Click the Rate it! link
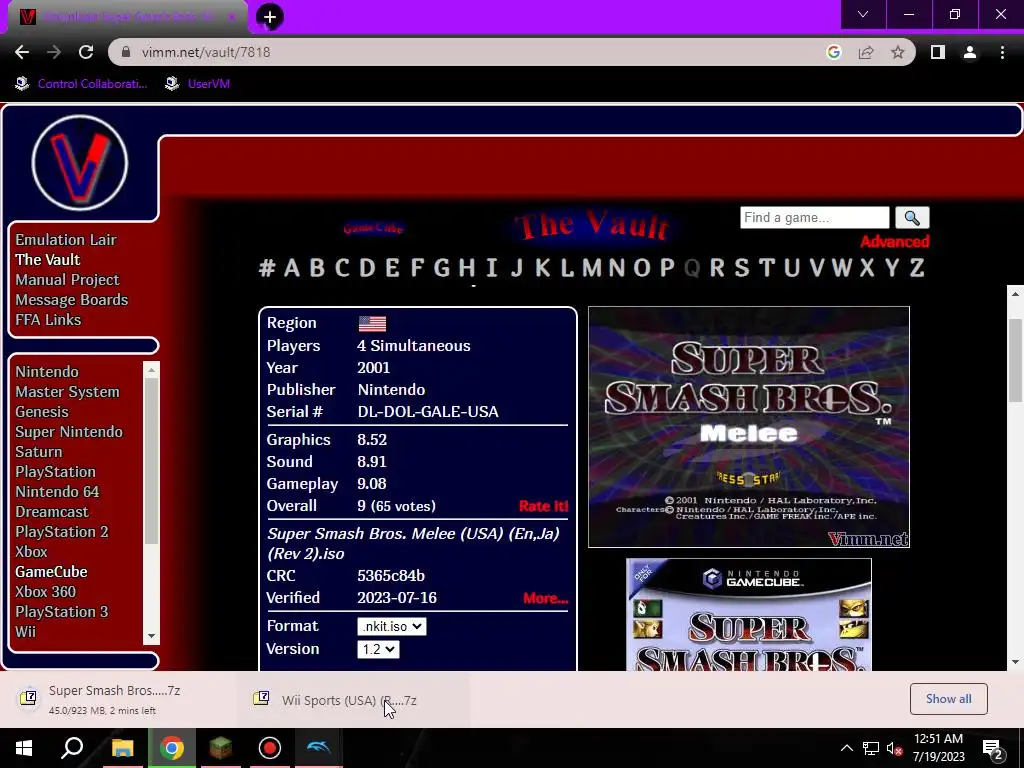The image size is (1024, 768). tap(543, 506)
